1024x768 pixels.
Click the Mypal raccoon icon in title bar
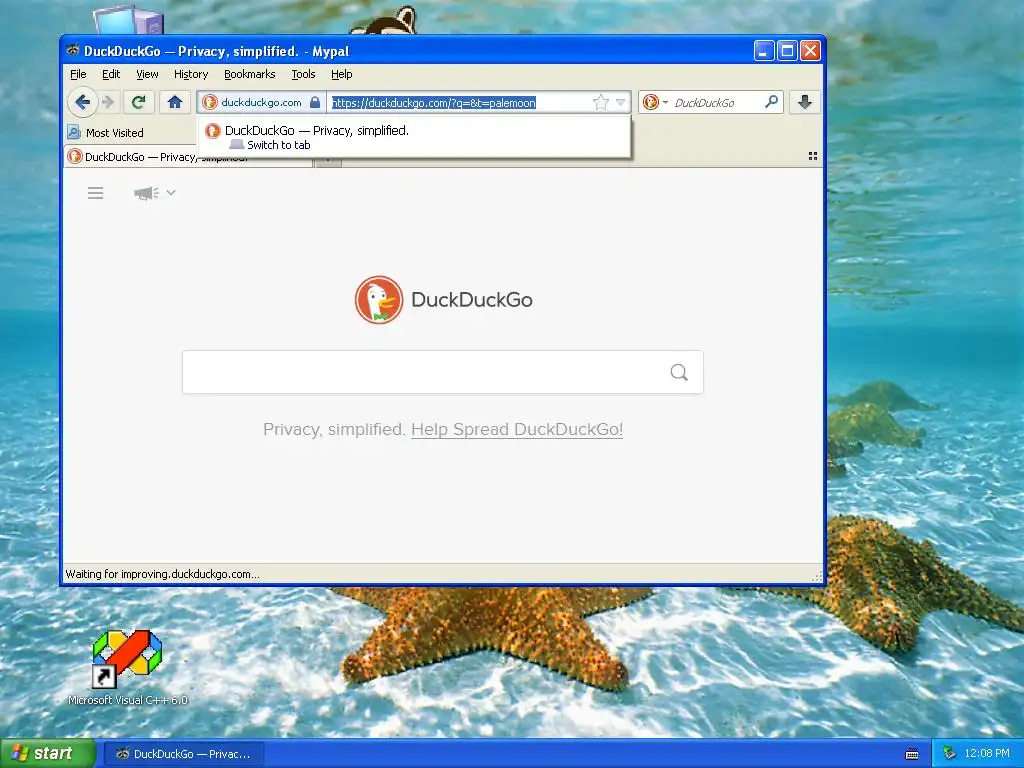click(72, 50)
